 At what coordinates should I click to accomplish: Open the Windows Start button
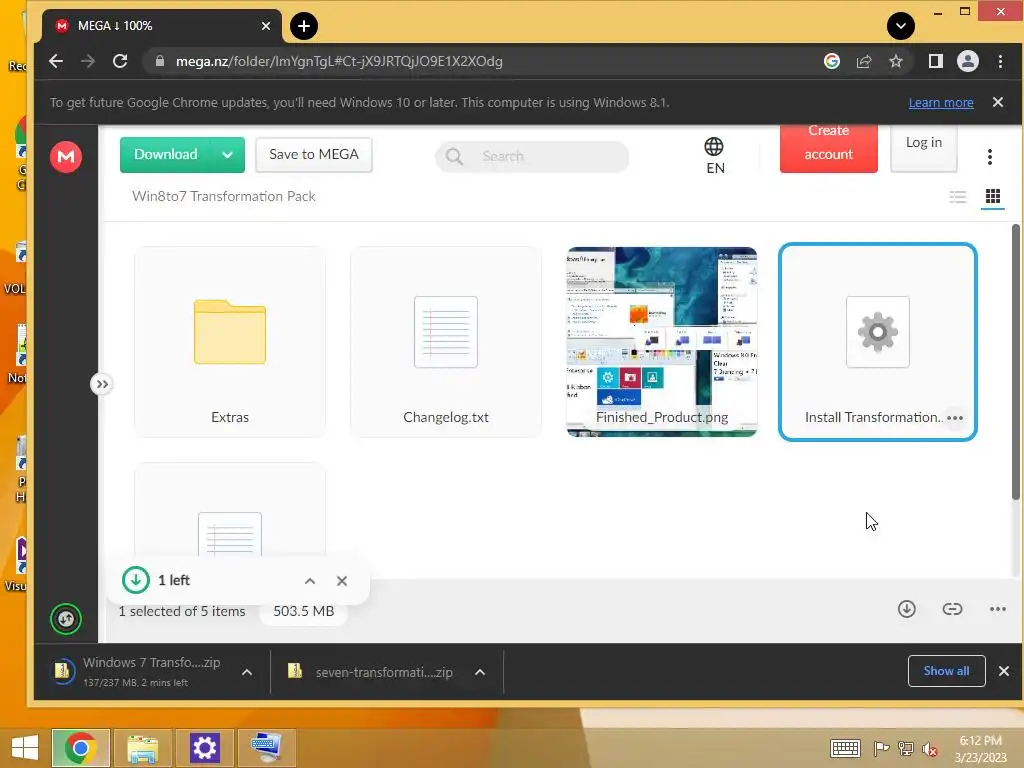[x=24, y=748]
